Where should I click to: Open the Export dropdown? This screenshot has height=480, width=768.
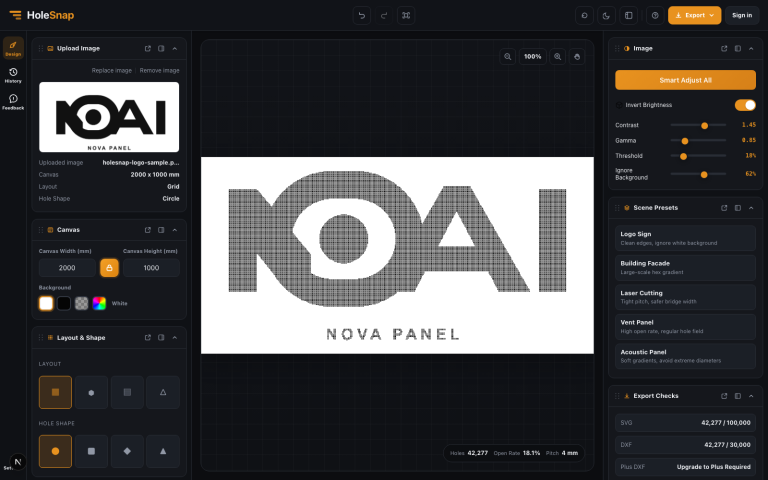(x=694, y=15)
